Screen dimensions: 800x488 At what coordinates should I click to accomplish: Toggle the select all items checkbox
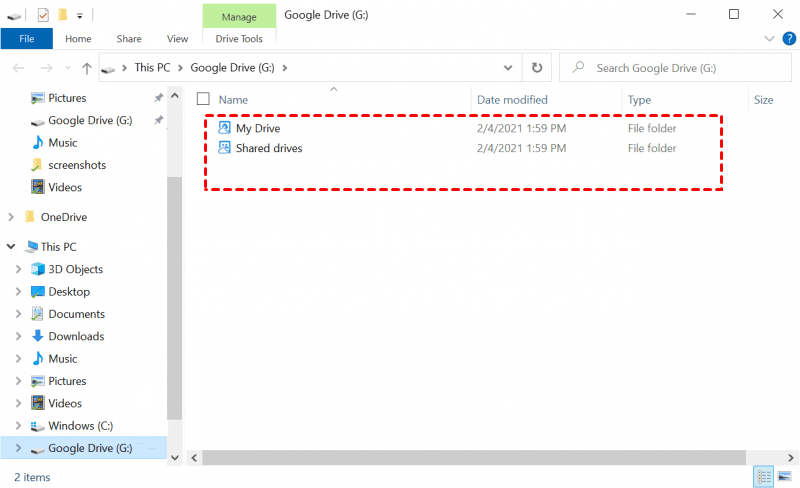(x=203, y=99)
